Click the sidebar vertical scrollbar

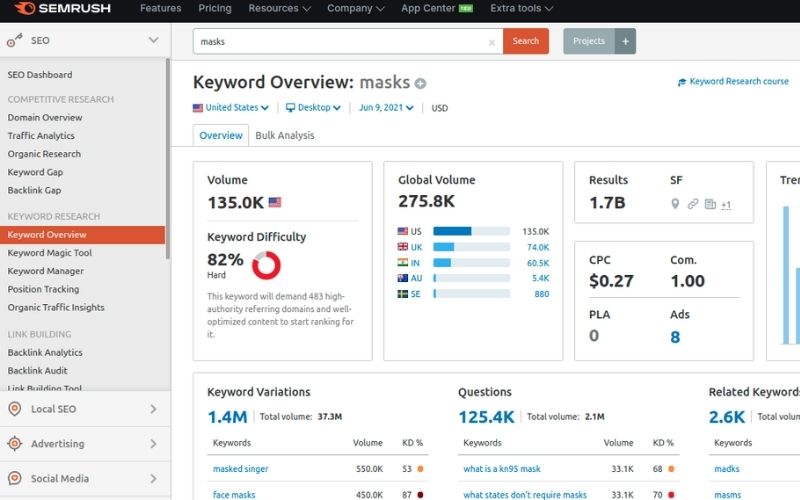pyautogui.click(x=168, y=158)
